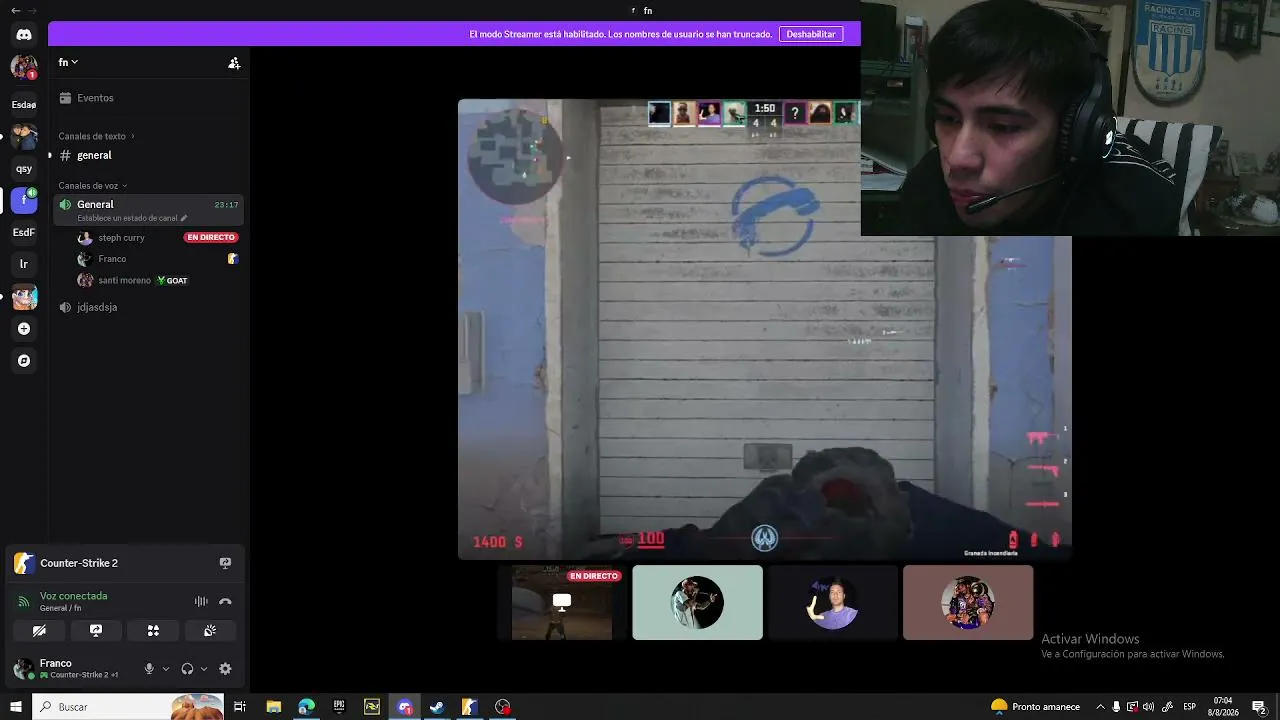Open Counter-Strike 2 screen share icon
The width and height of the screenshot is (1280, 720).
pyautogui.click(x=225, y=563)
